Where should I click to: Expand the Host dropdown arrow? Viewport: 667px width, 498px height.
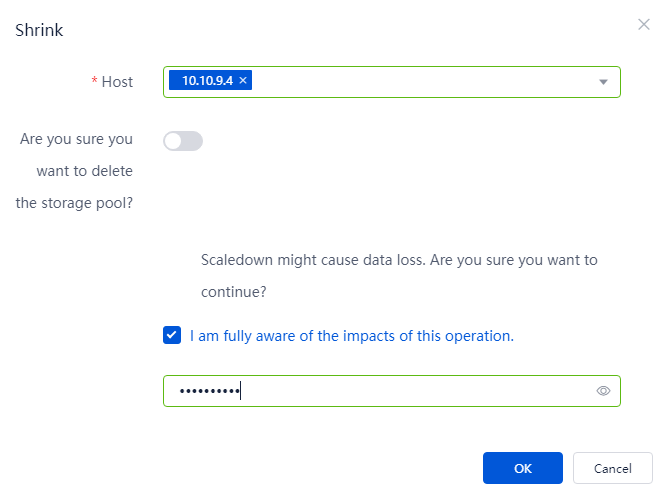[x=603, y=82]
